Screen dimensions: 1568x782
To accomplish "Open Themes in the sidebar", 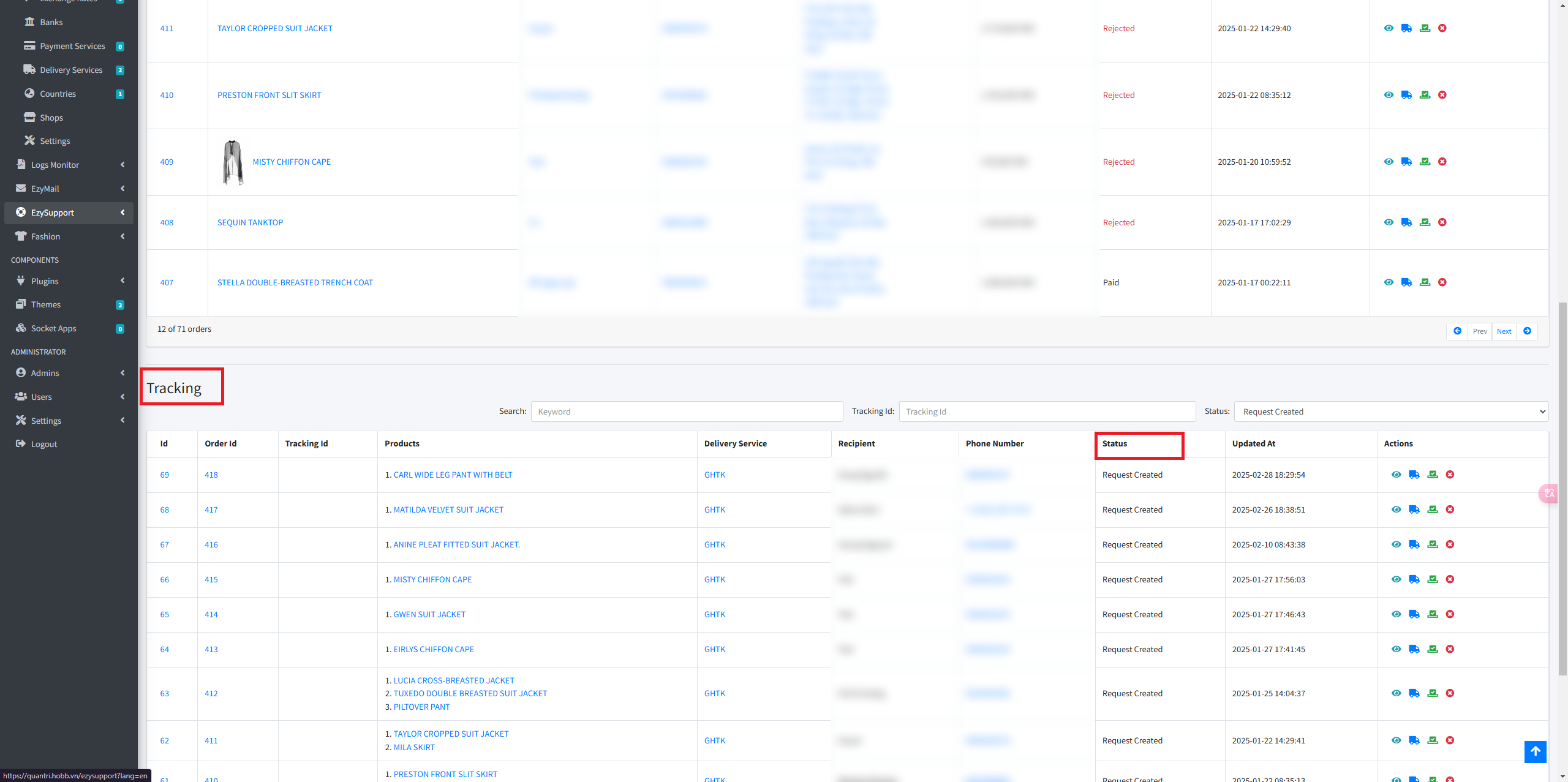I will (x=46, y=304).
